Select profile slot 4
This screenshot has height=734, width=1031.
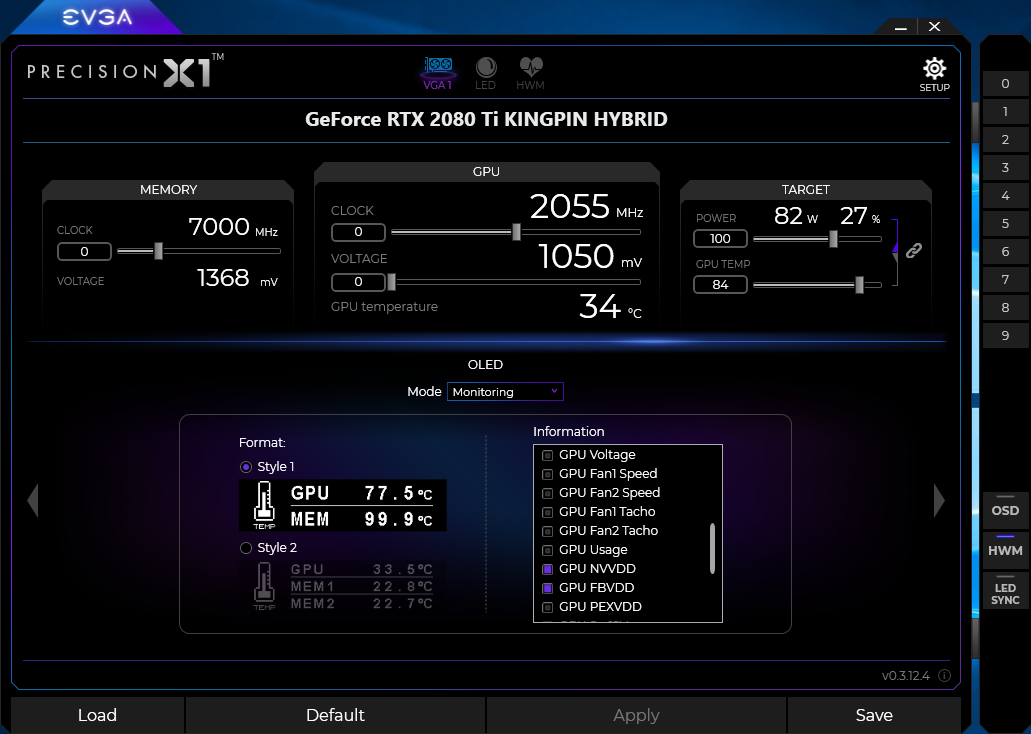click(x=1005, y=196)
